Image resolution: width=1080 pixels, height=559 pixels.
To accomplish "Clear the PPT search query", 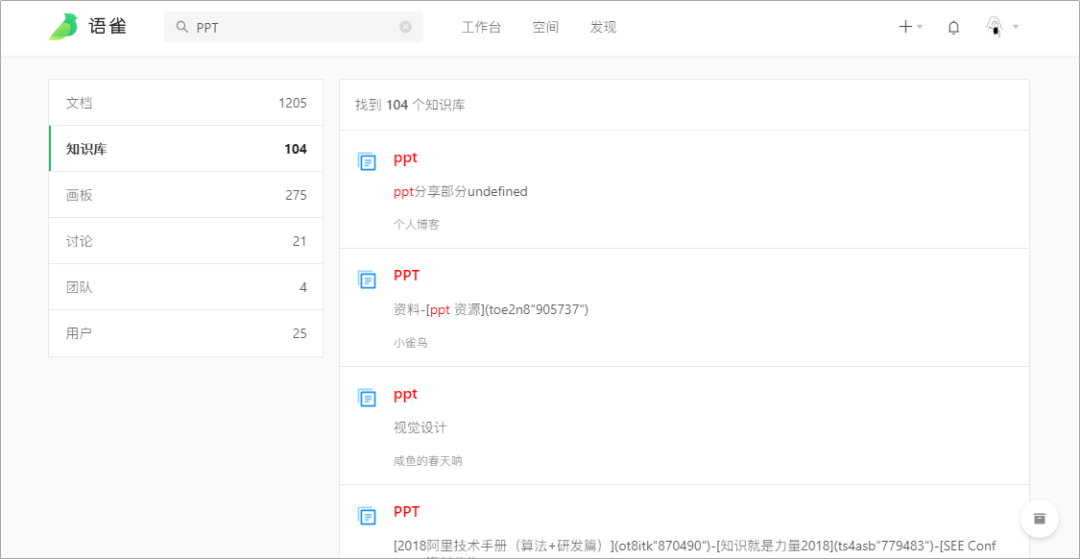I will click(406, 27).
